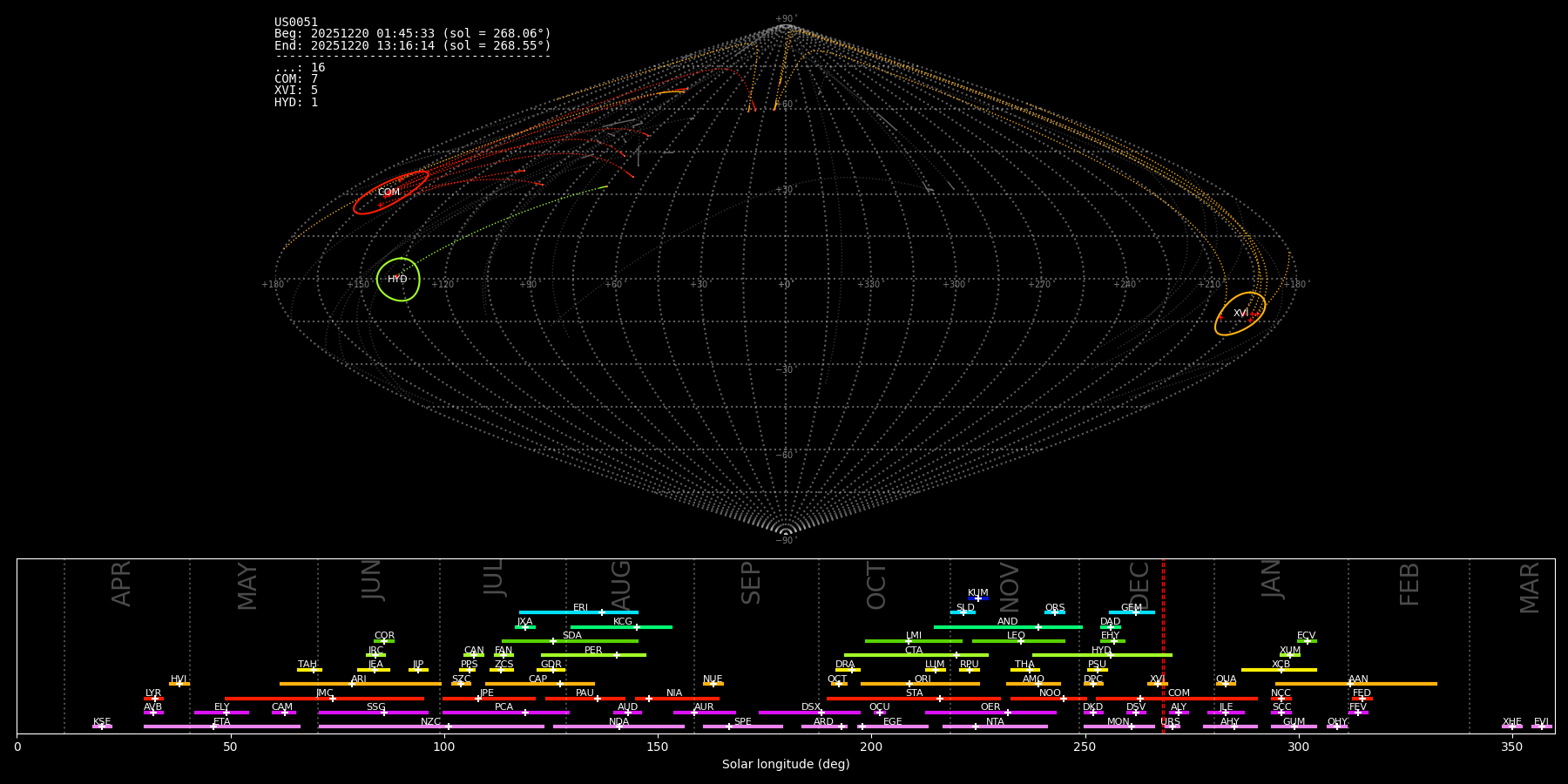Click the STA shower bar

point(914,699)
